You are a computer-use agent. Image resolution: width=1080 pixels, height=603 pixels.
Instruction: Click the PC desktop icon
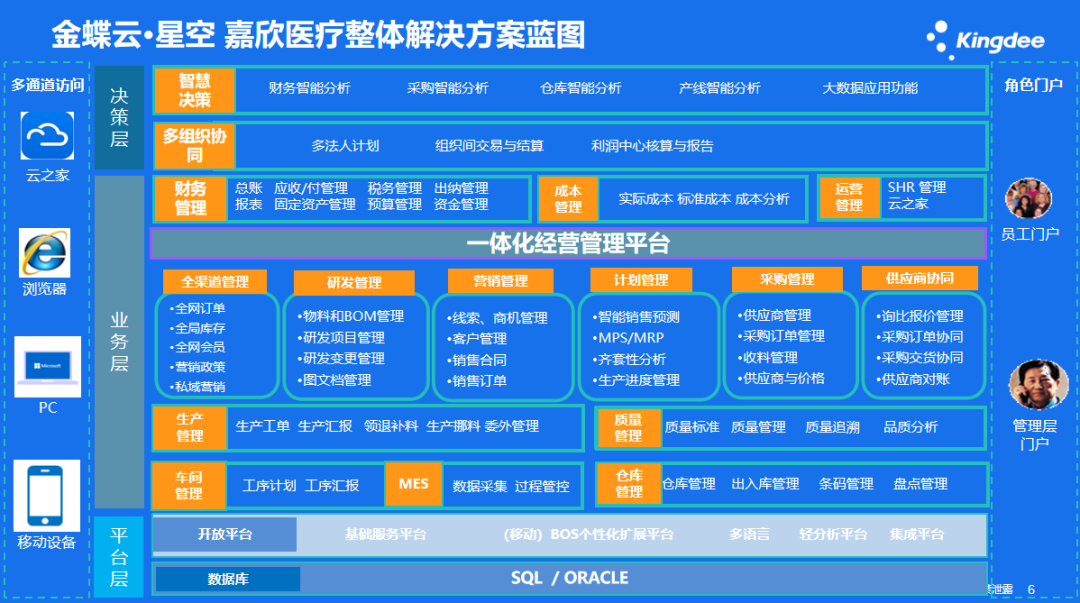click(47, 366)
